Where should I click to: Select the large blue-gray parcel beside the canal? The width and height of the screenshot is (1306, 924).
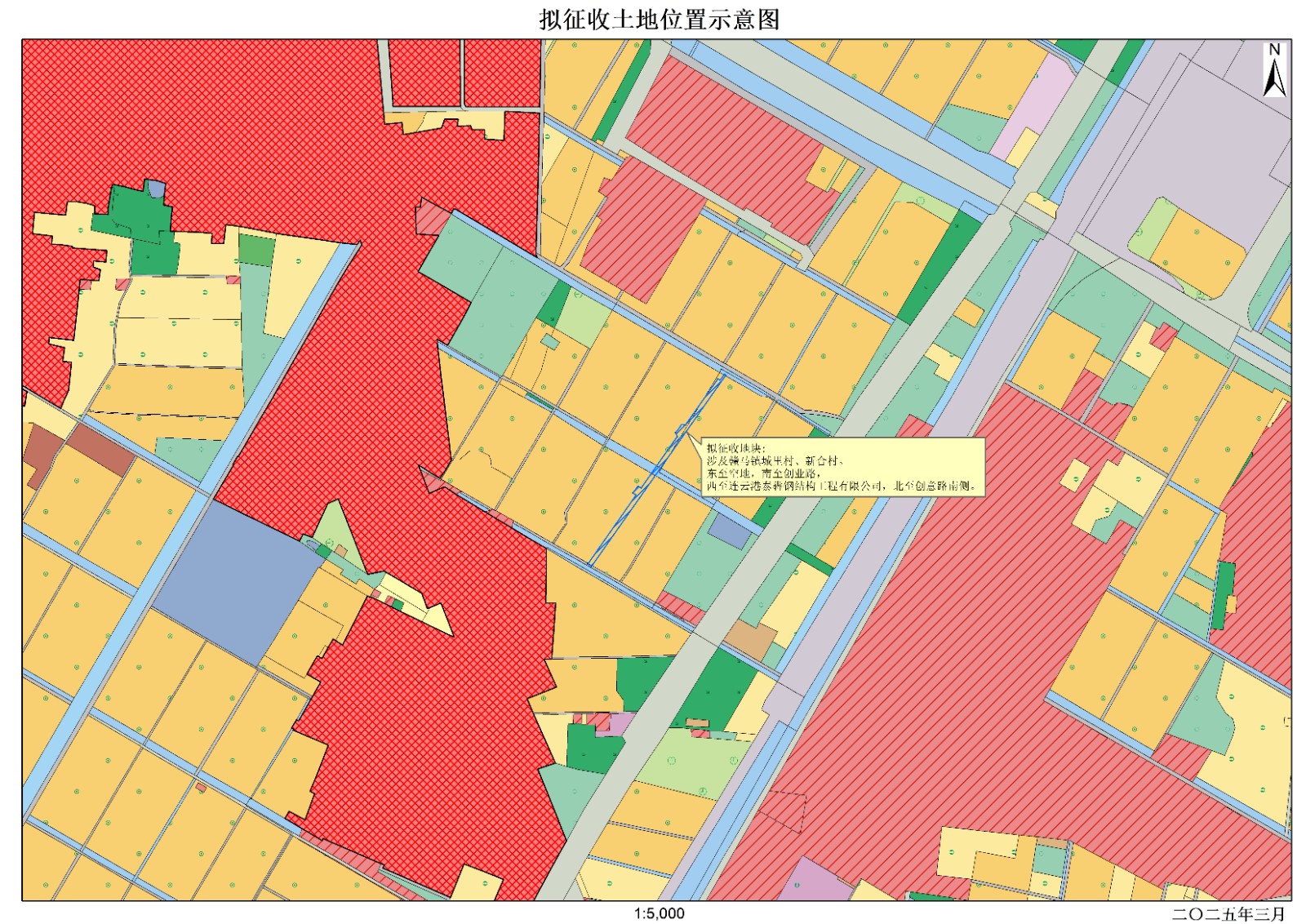(x=237, y=580)
